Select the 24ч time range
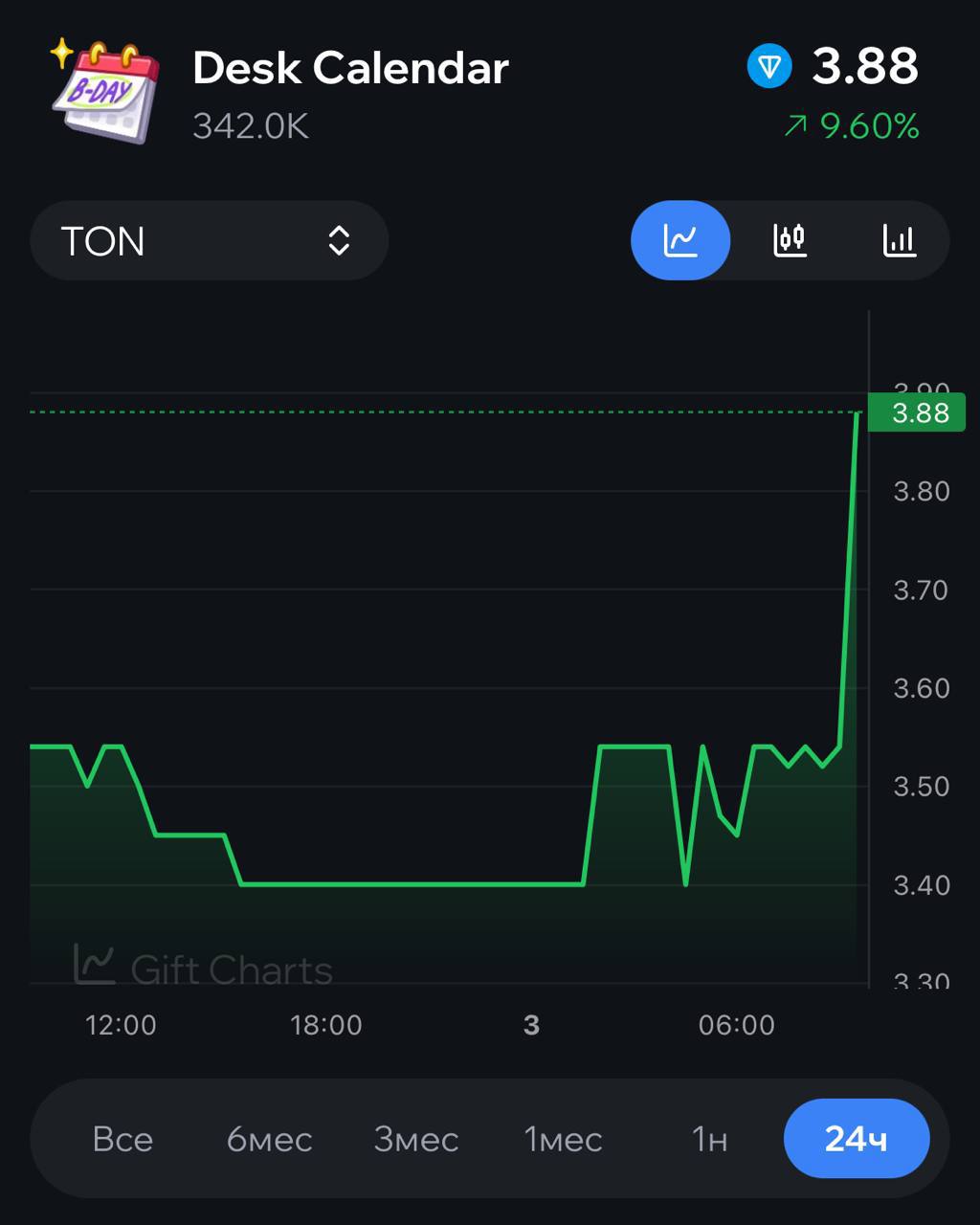Viewport: 980px width, 1225px height. 856,1139
